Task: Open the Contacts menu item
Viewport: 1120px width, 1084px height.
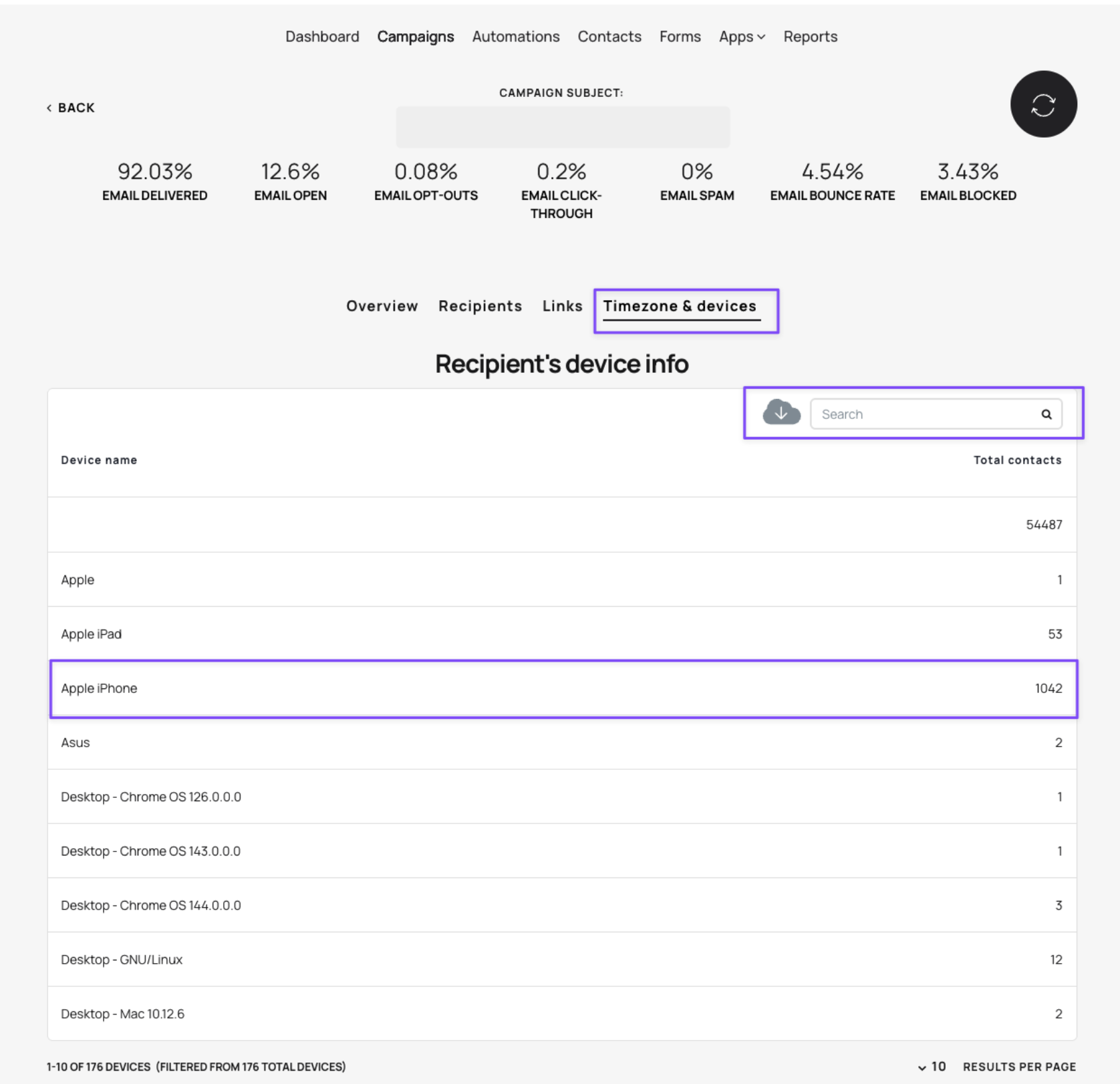Action: click(609, 37)
